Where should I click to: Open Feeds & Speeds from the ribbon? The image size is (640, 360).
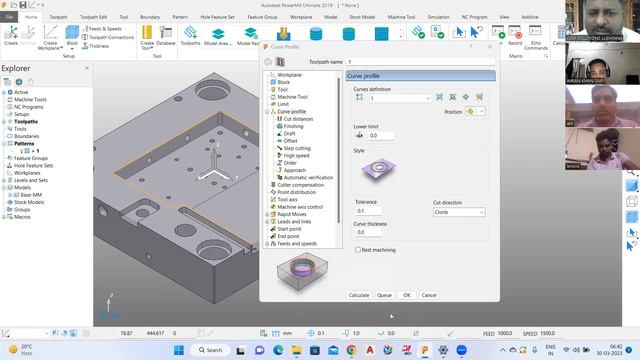point(102,29)
